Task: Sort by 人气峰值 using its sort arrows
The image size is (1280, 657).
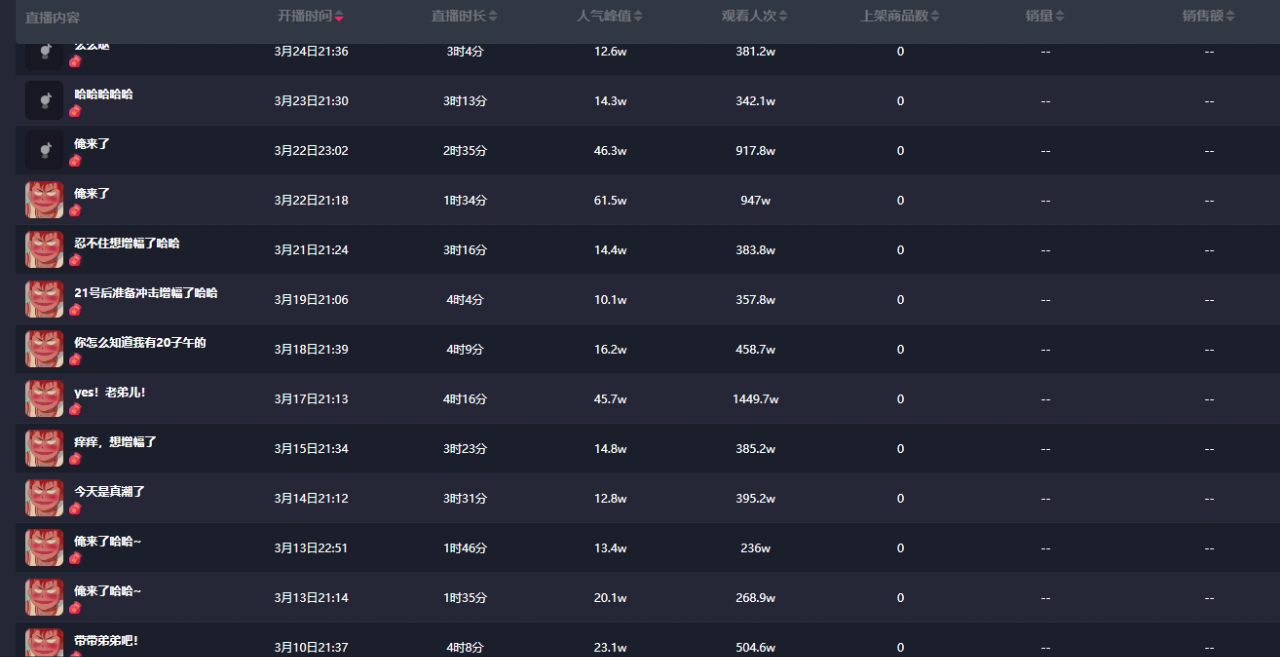Action: coord(639,16)
